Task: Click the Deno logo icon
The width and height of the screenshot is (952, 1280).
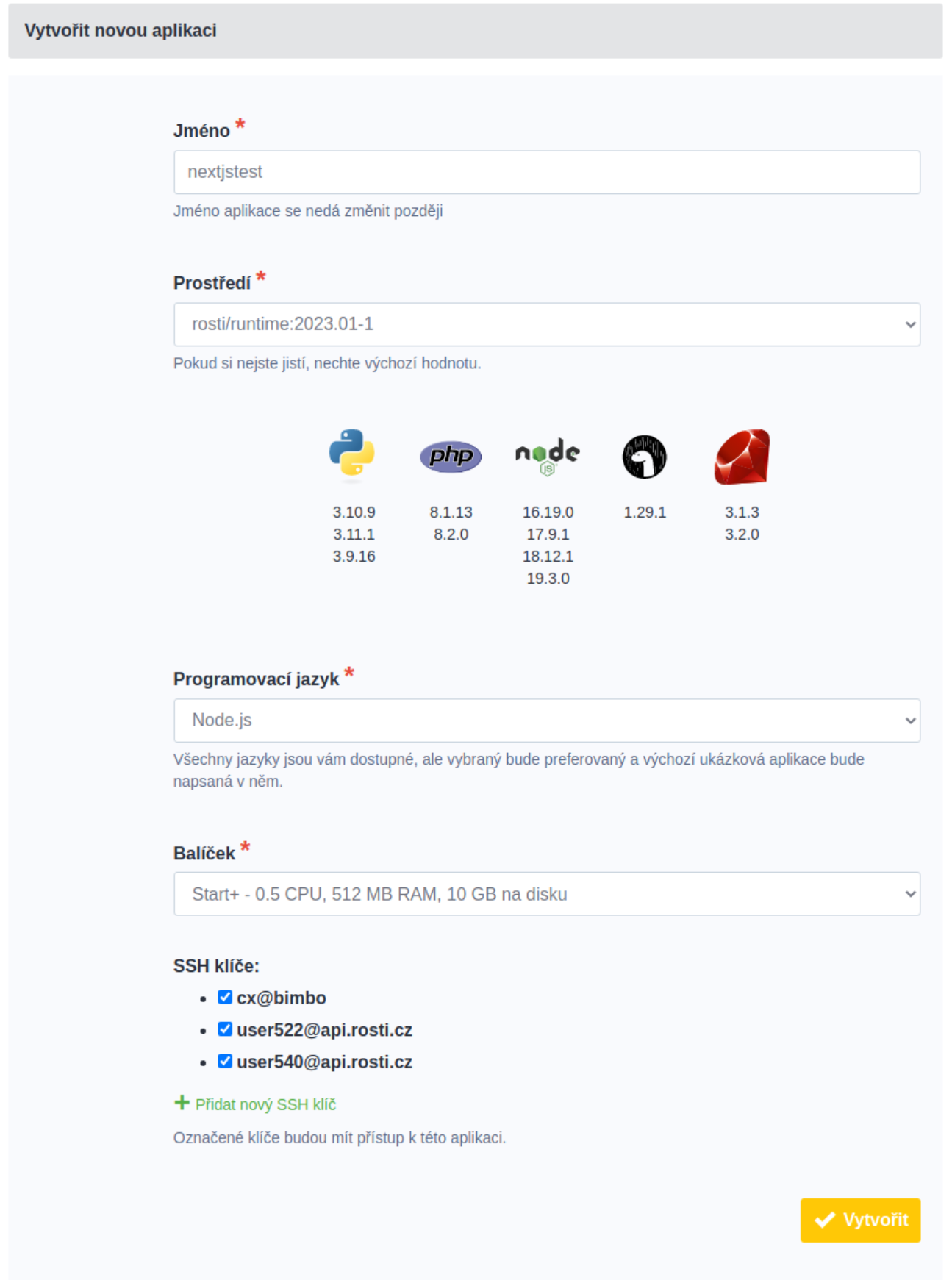Action: pyautogui.click(x=645, y=457)
